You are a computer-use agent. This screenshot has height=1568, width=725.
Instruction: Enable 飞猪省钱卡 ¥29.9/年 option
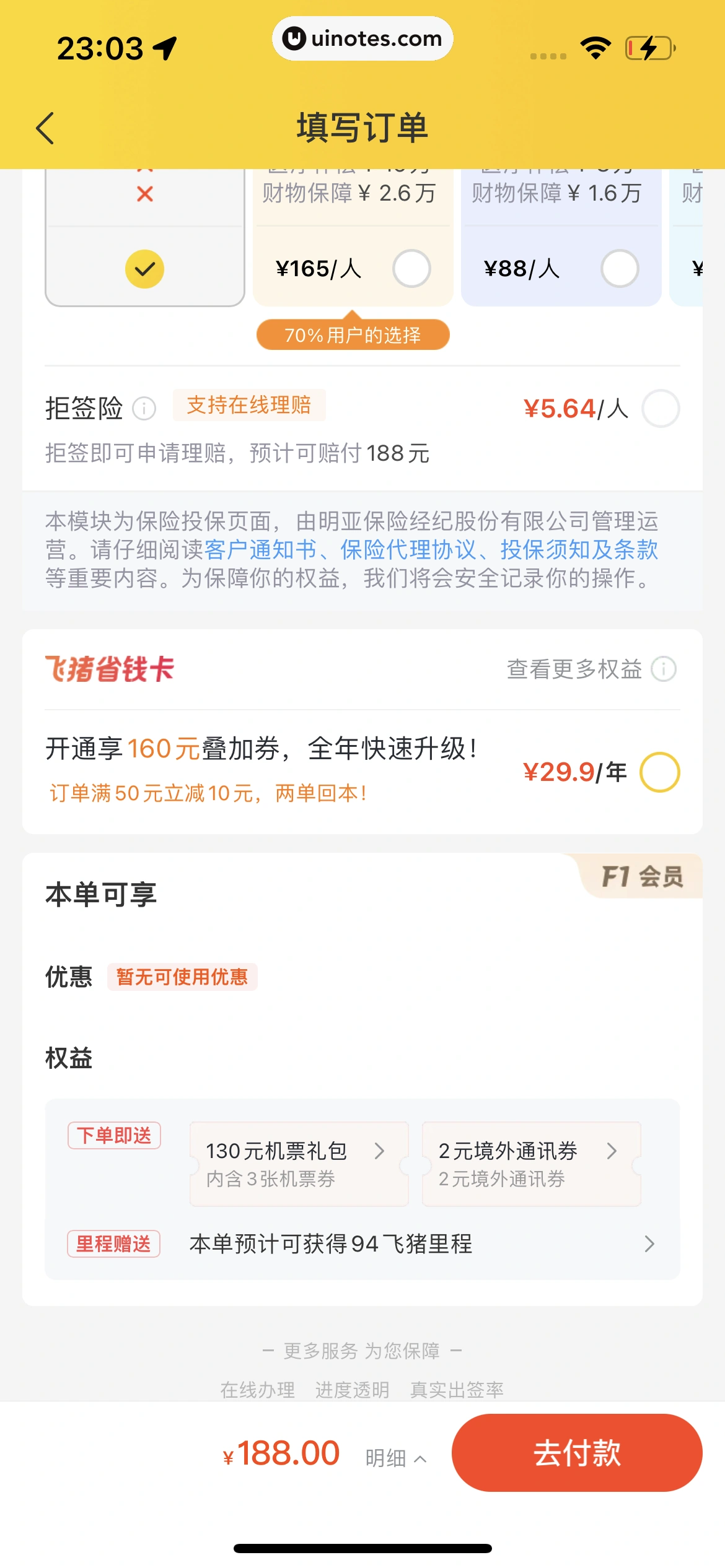coord(660,772)
